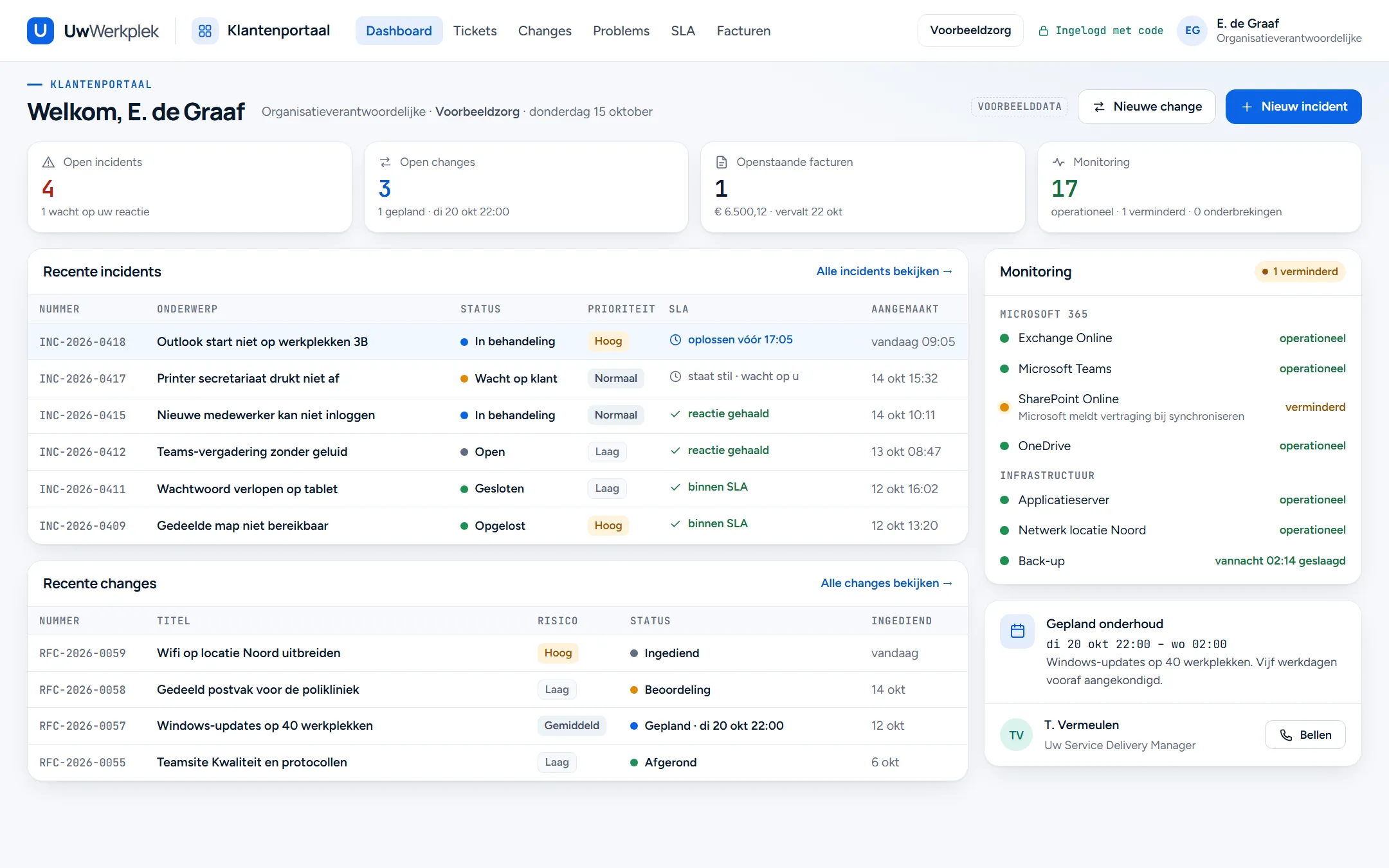The height and width of the screenshot is (868, 1389).
Task: Select Printer secretariaat drukt niet af
Action: click(248, 378)
